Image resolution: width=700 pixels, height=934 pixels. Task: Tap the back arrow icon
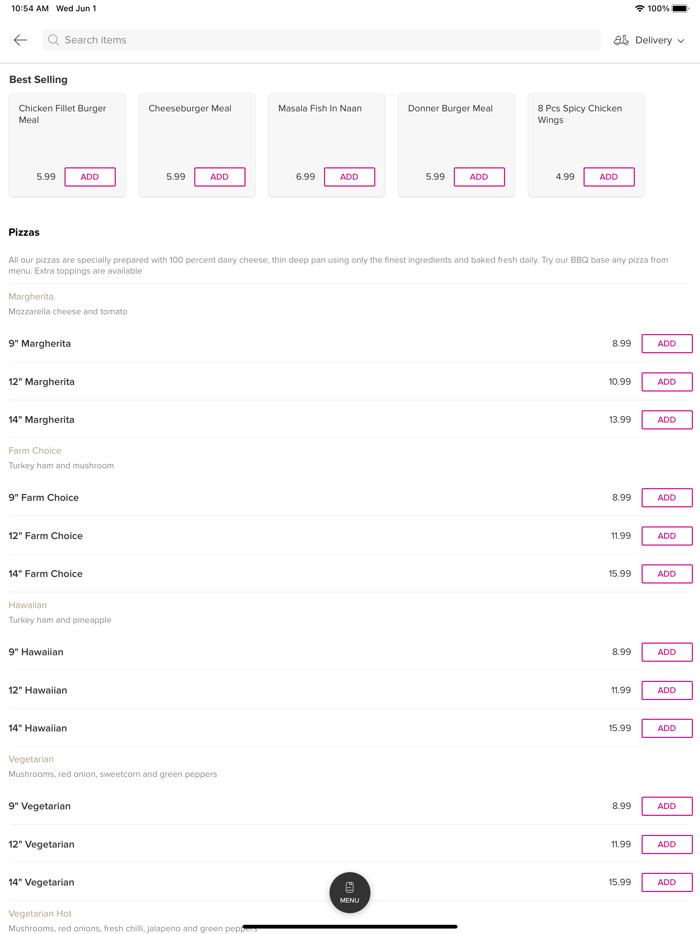(20, 40)
